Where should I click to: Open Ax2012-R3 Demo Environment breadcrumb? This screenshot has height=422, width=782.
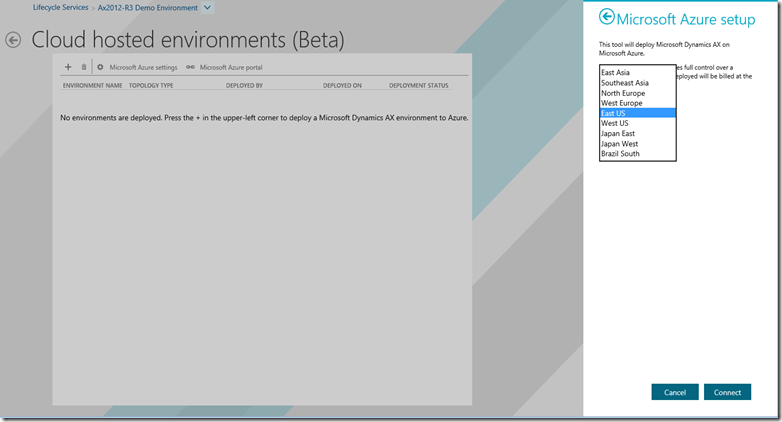(x=148, y=8)
